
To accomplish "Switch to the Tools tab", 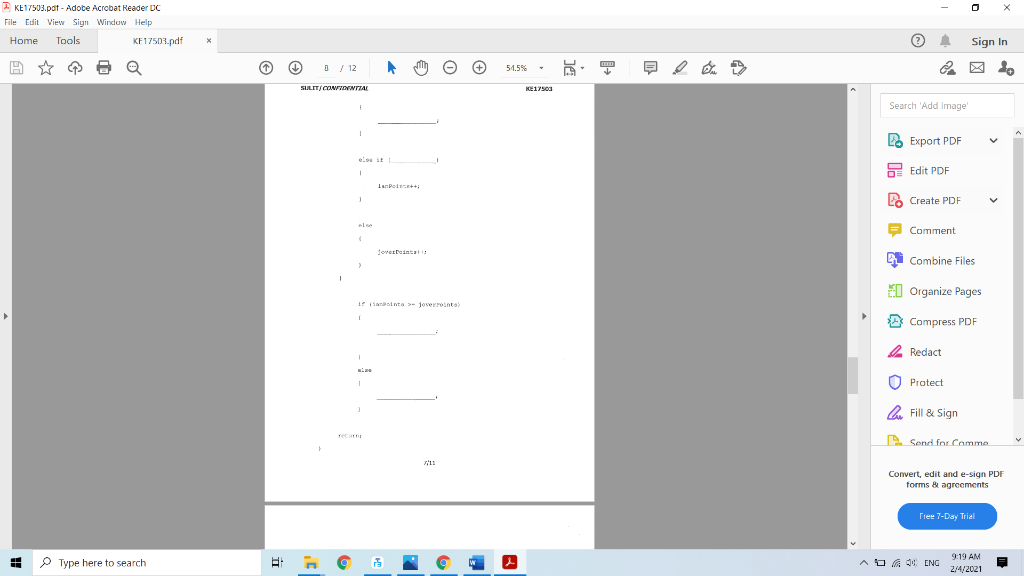I will tap(68, 40).
